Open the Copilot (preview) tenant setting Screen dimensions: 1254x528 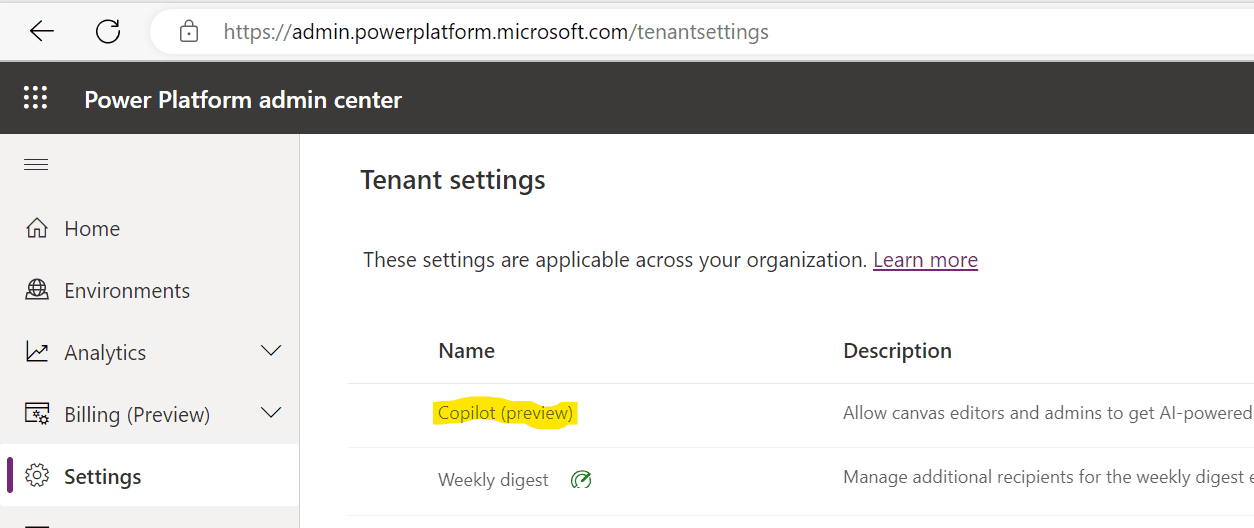pos(505,413)
